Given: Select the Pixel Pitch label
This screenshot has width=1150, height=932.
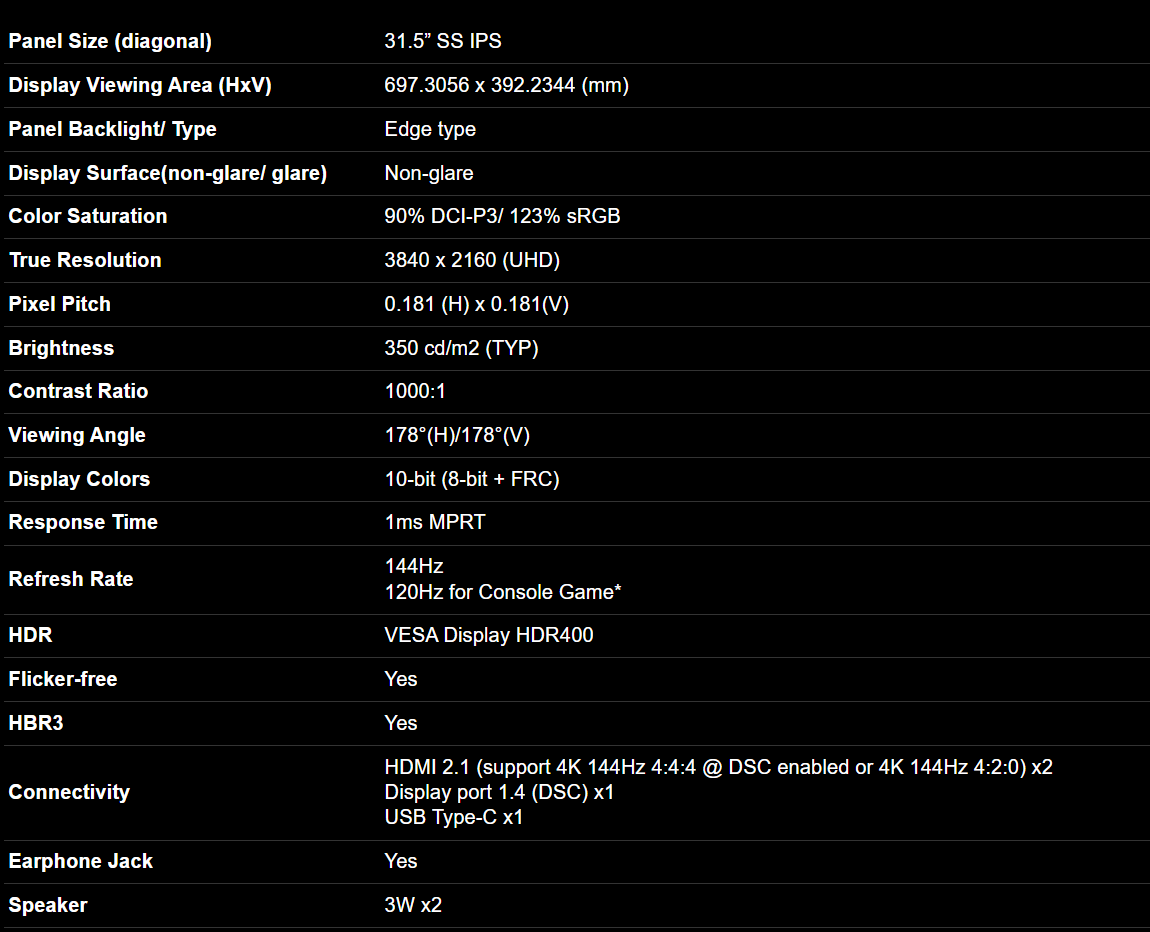Looking at the screenshot, I should point(60,305).
